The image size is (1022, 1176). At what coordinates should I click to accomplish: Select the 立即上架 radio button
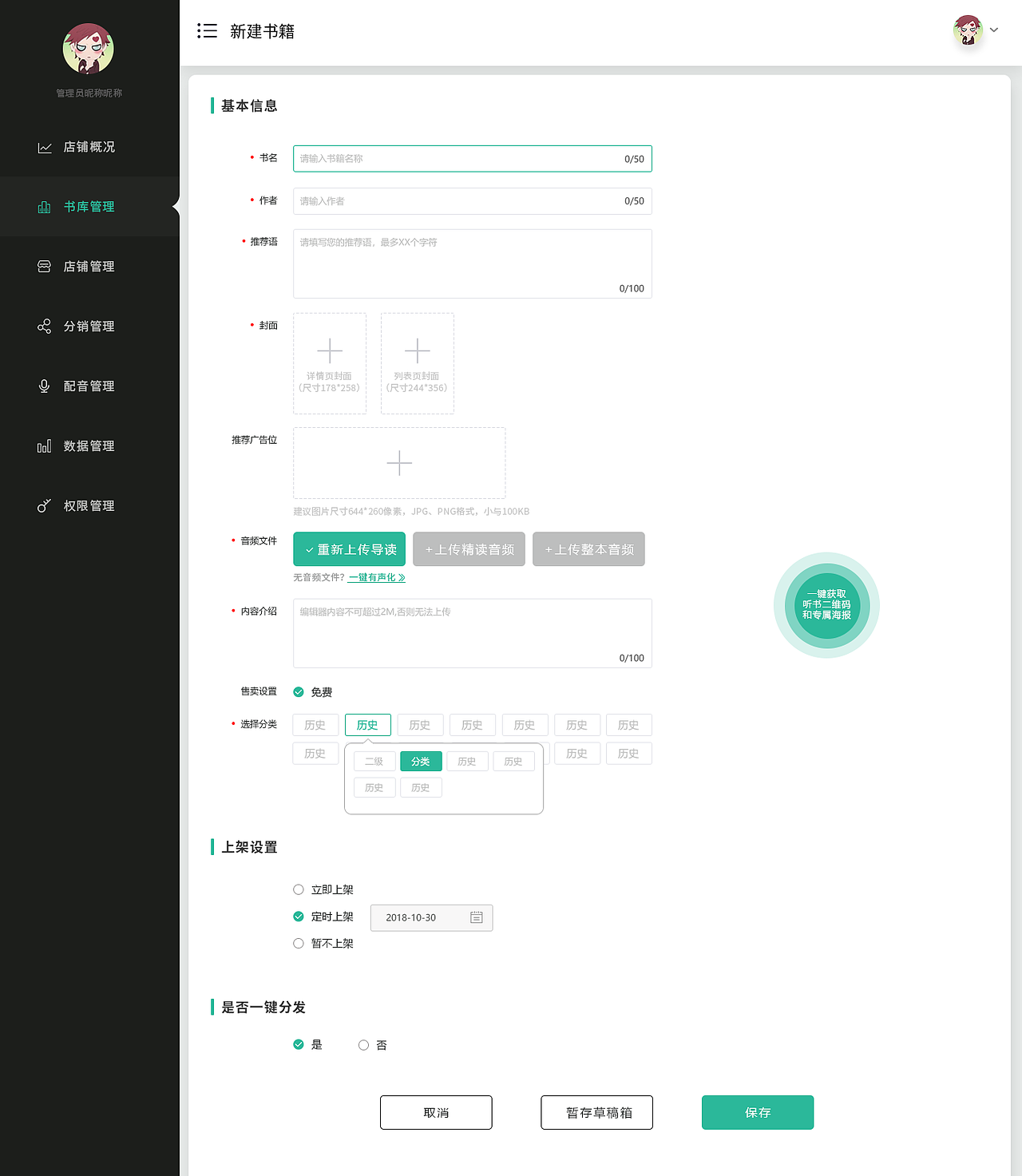(x=299, y=889)
